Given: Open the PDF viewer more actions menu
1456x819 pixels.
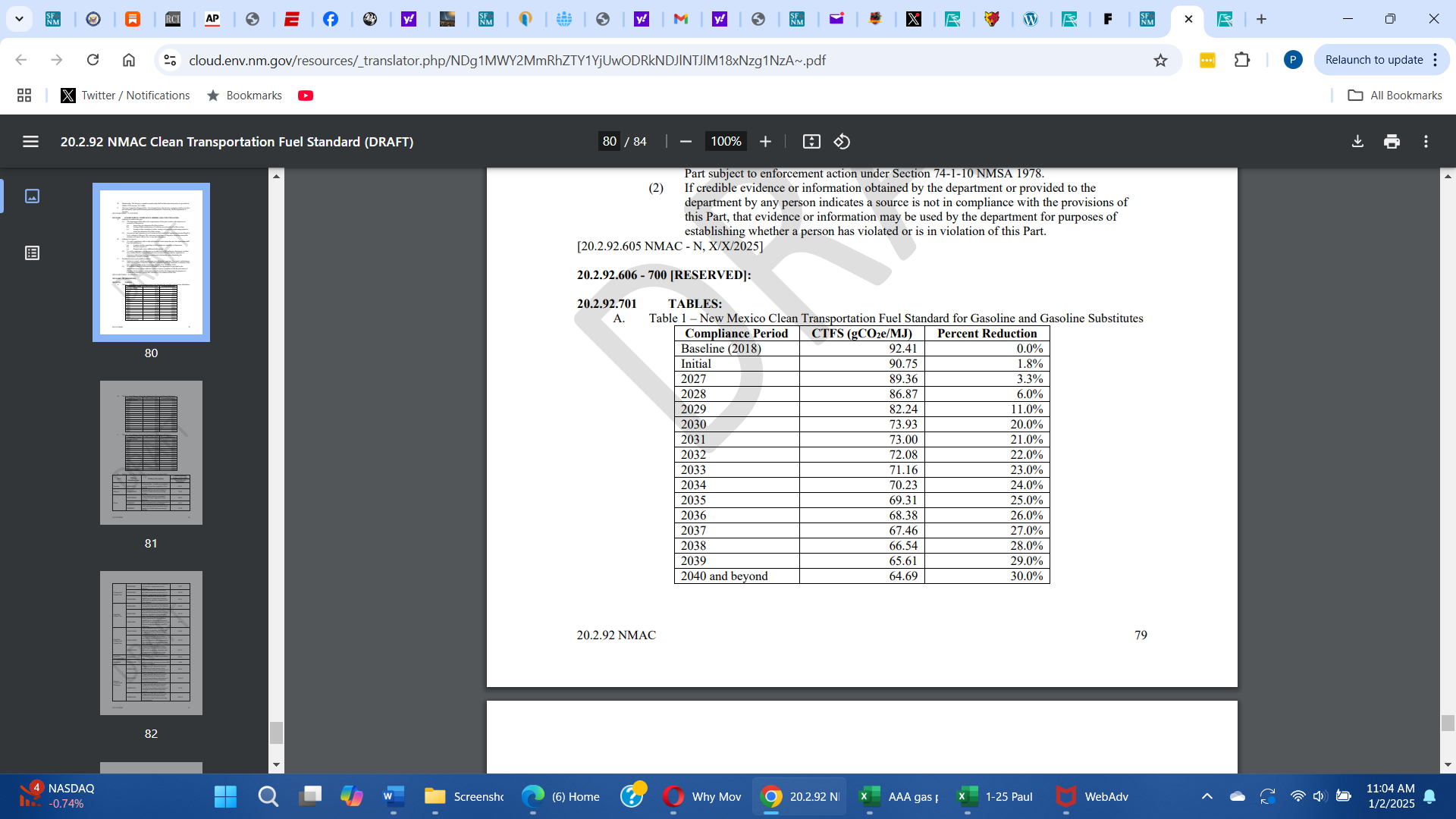Looking at the screenshot, I should tap(1426, 142).
